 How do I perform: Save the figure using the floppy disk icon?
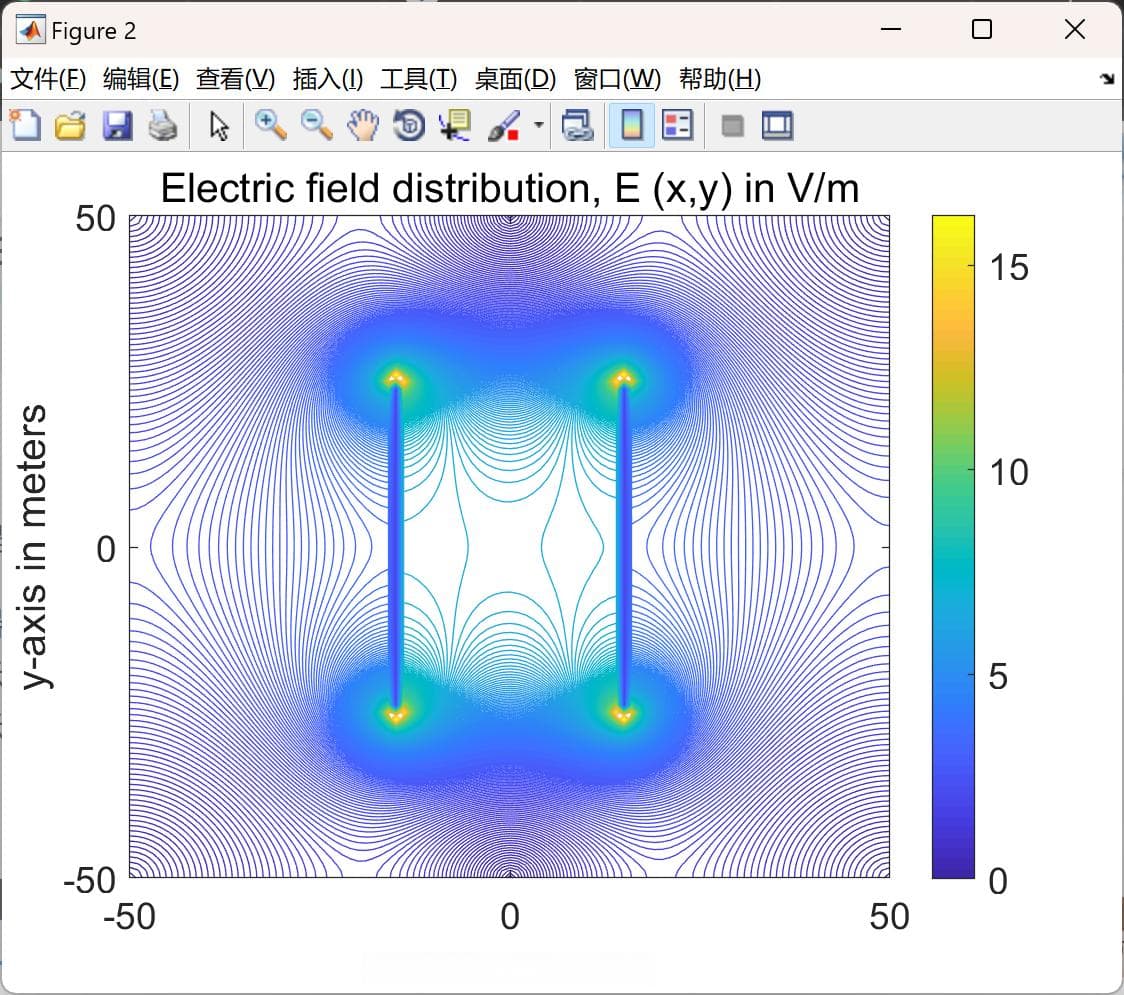117,125
